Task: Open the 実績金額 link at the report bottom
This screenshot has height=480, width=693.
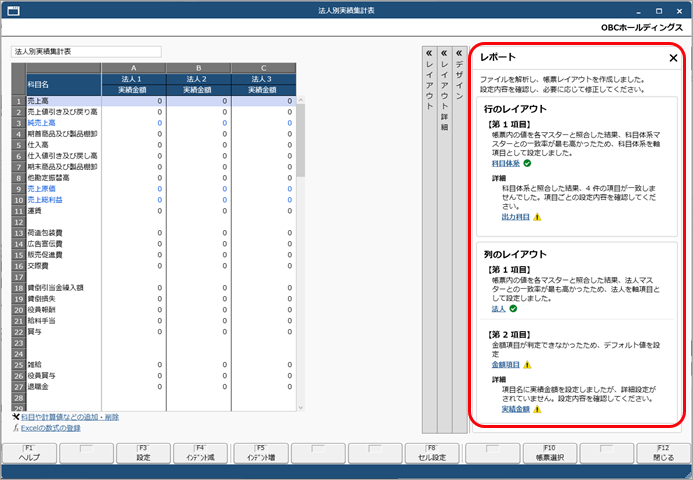Action: [x=515, y=409]
